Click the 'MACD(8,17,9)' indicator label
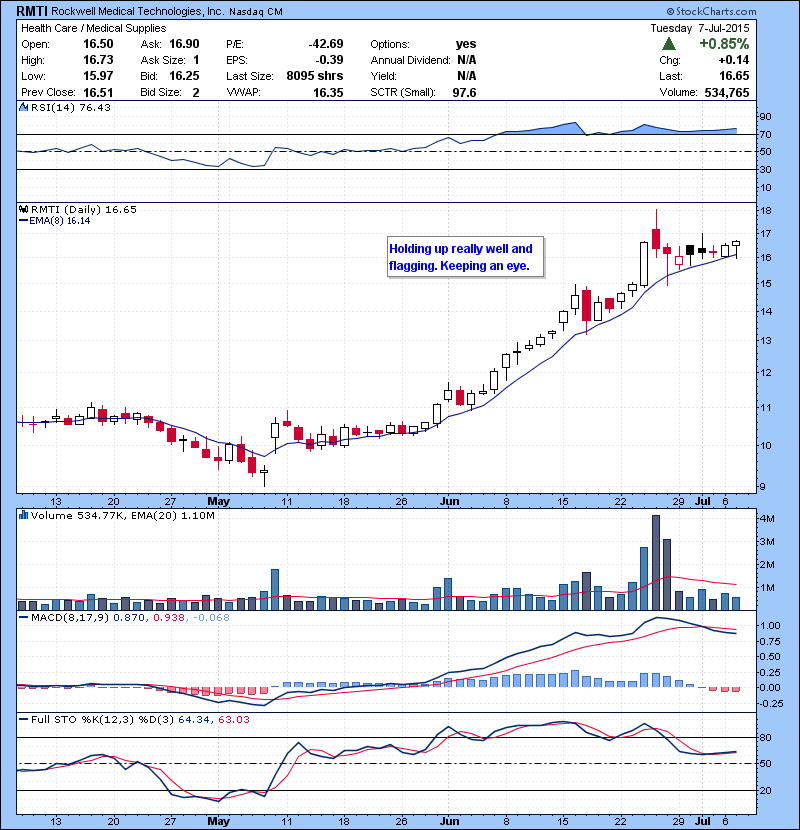The height and width of the screenshot is (830, 800). coord(70,618)
